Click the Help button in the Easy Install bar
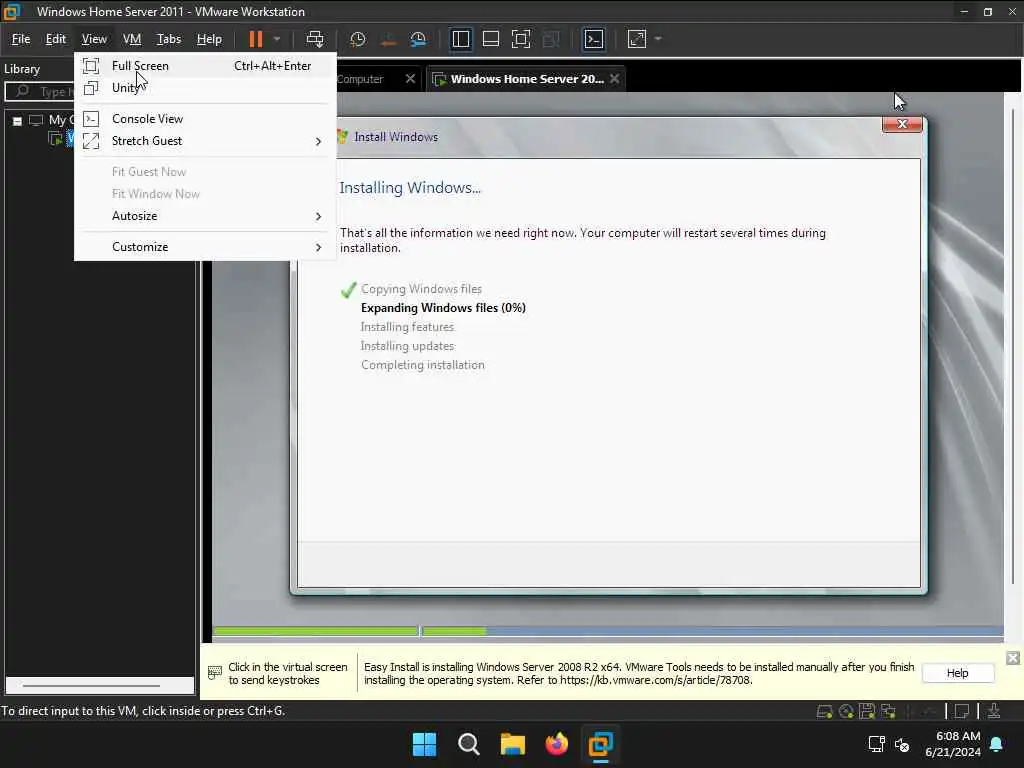Screen dimensions: 1024x768 (957, 673)
